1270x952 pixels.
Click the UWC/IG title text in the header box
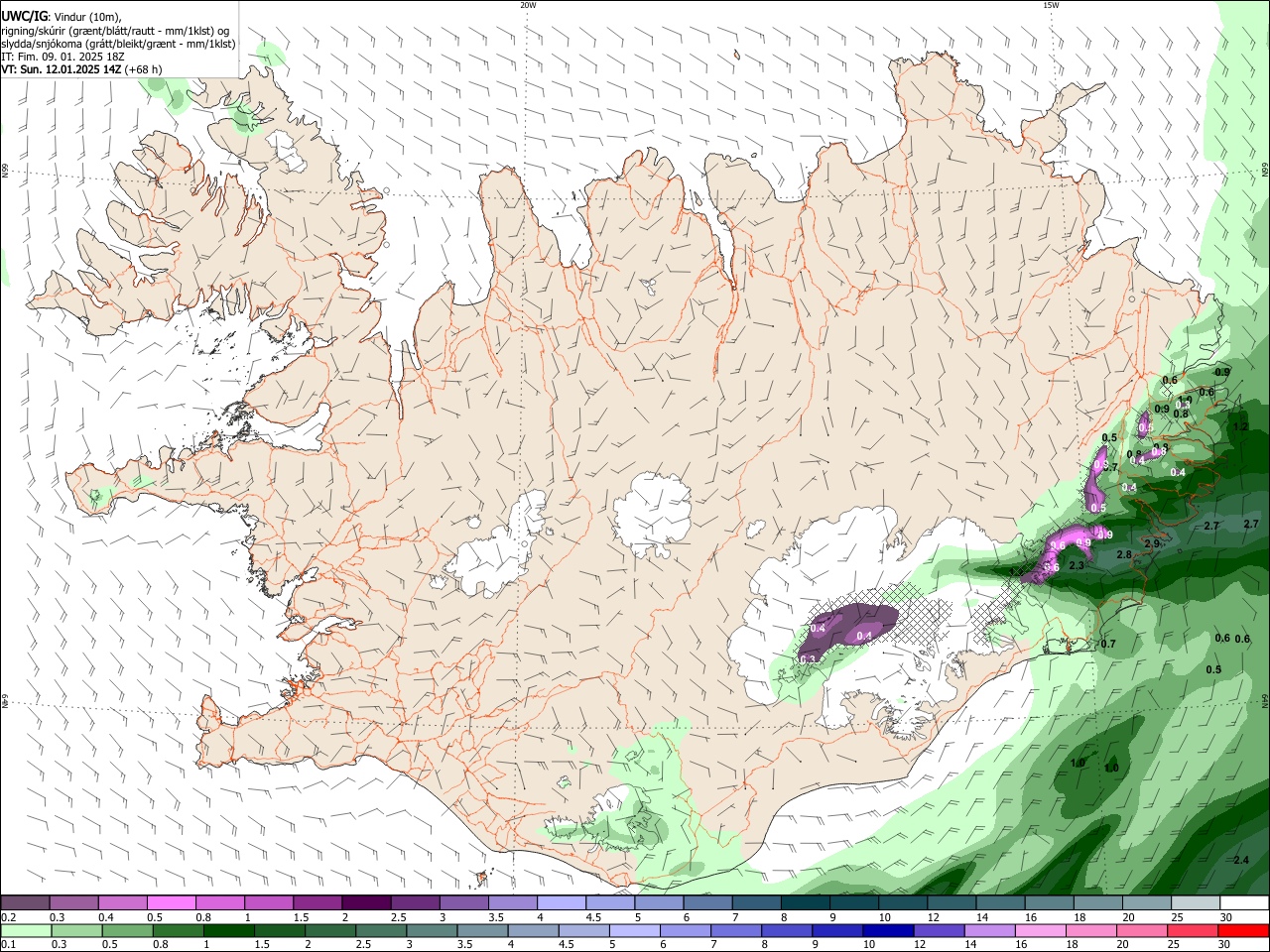[x=24, y=17]
